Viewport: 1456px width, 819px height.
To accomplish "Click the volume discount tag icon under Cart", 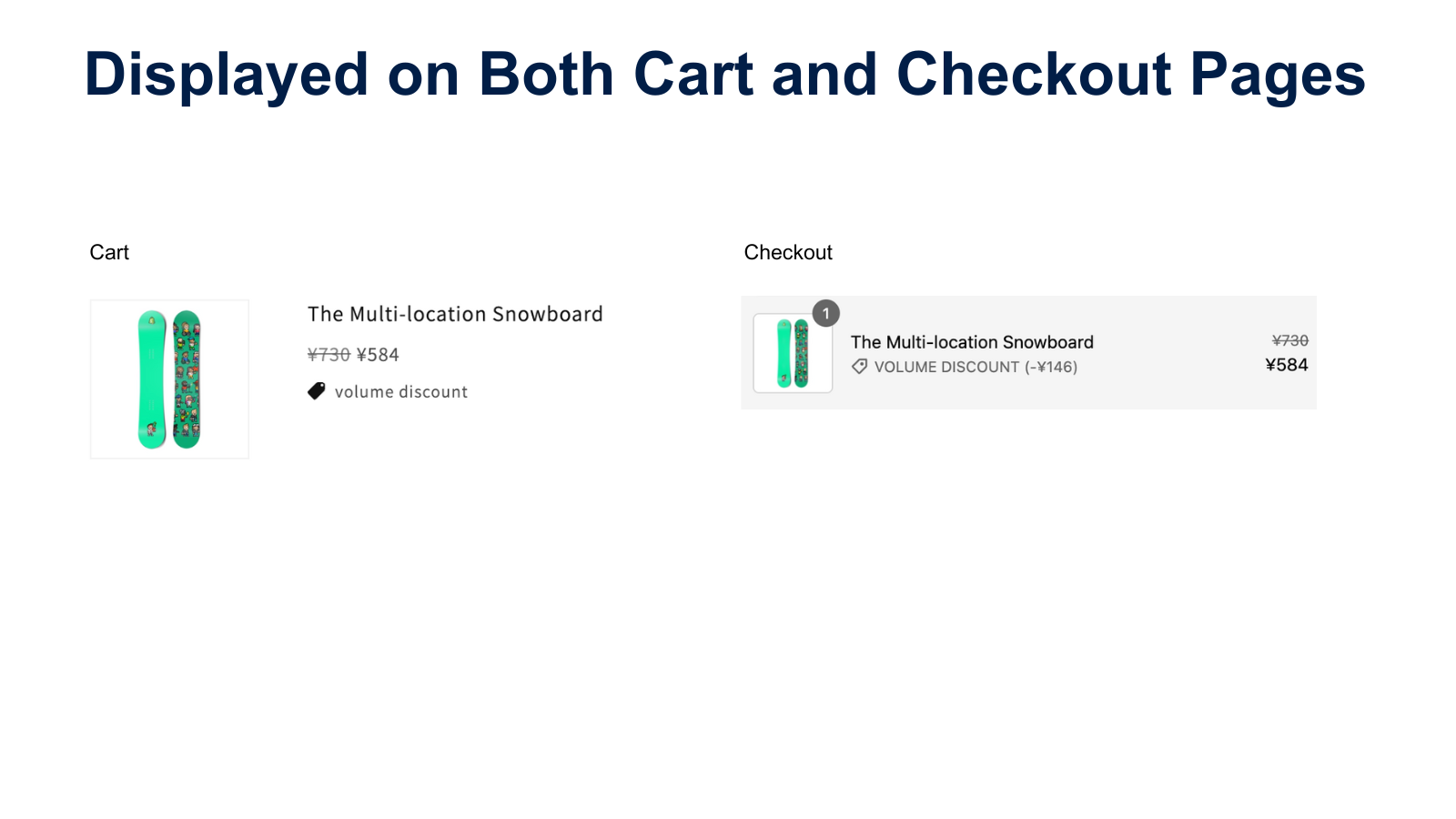I will [316, 390].
